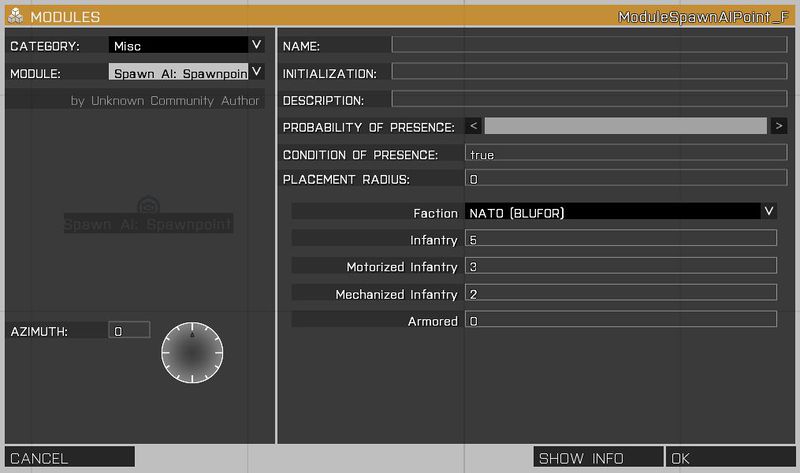Click the Motorized Infantry value field
The image size is (800, 473).
(621, 266)
